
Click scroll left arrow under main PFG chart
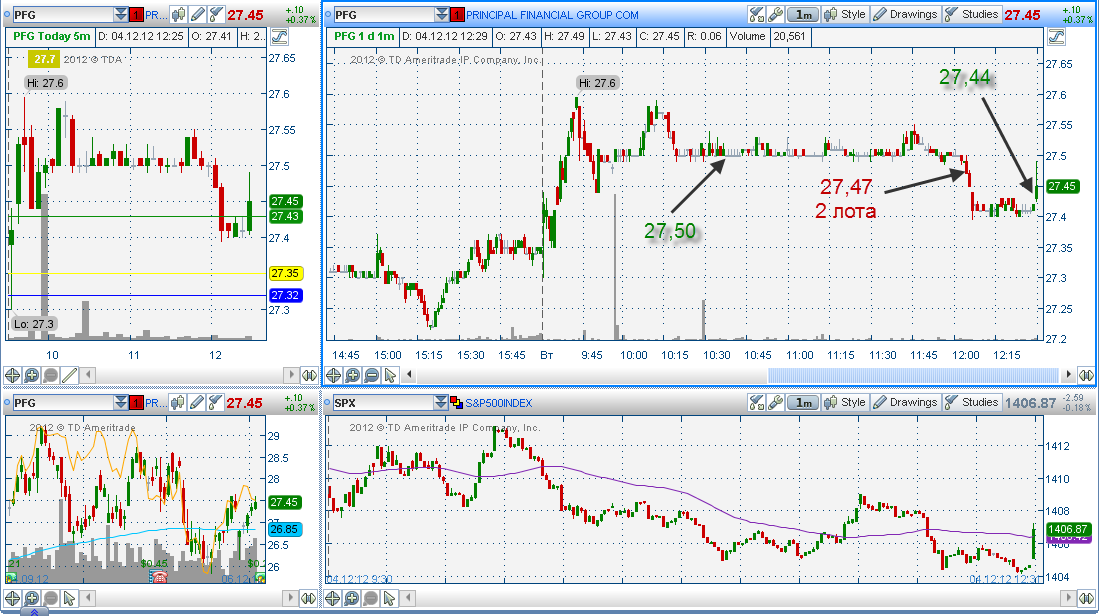pyautogui.click(x=409, y=375)
